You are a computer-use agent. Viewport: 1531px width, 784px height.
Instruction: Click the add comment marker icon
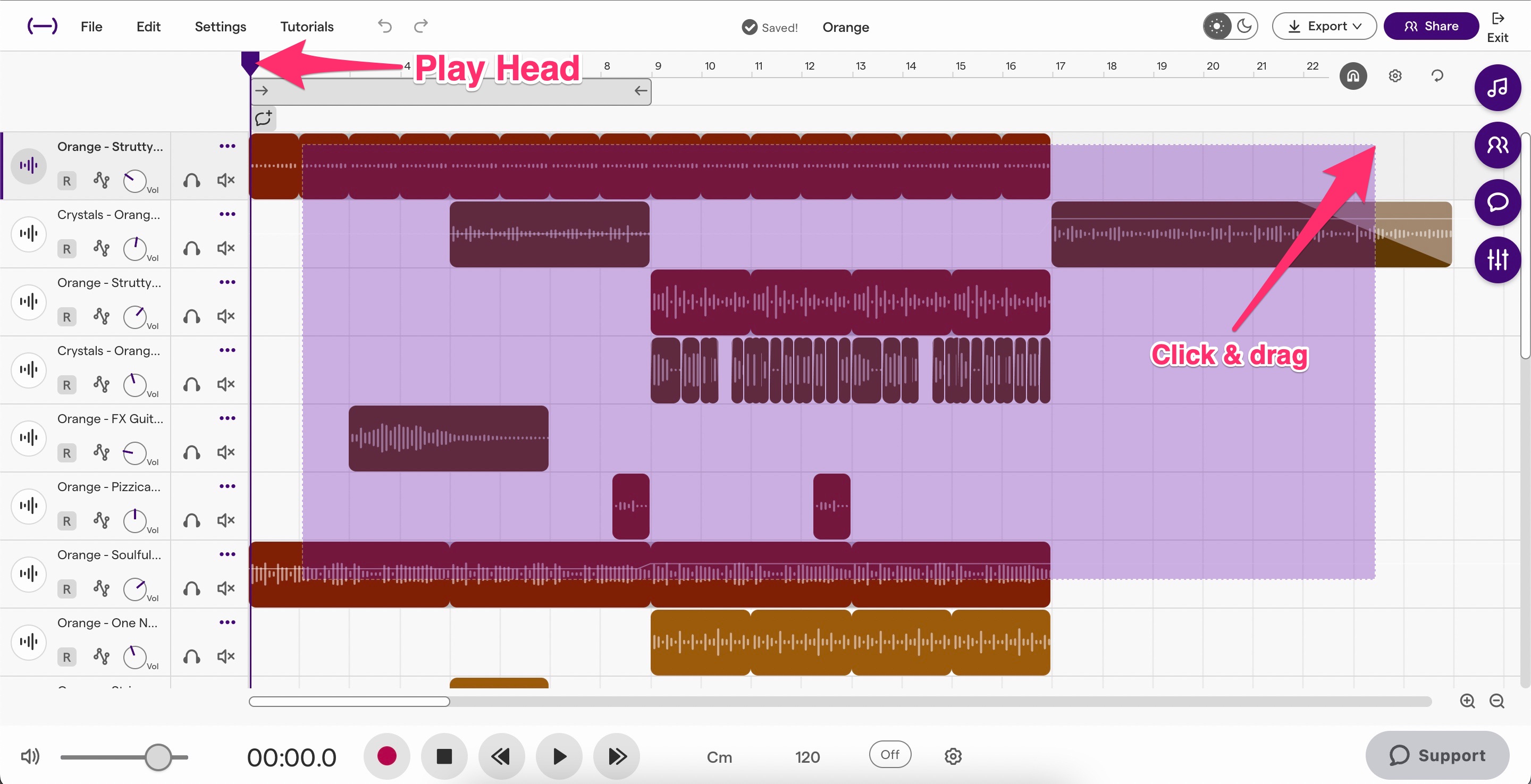click(x=264, y=119)
